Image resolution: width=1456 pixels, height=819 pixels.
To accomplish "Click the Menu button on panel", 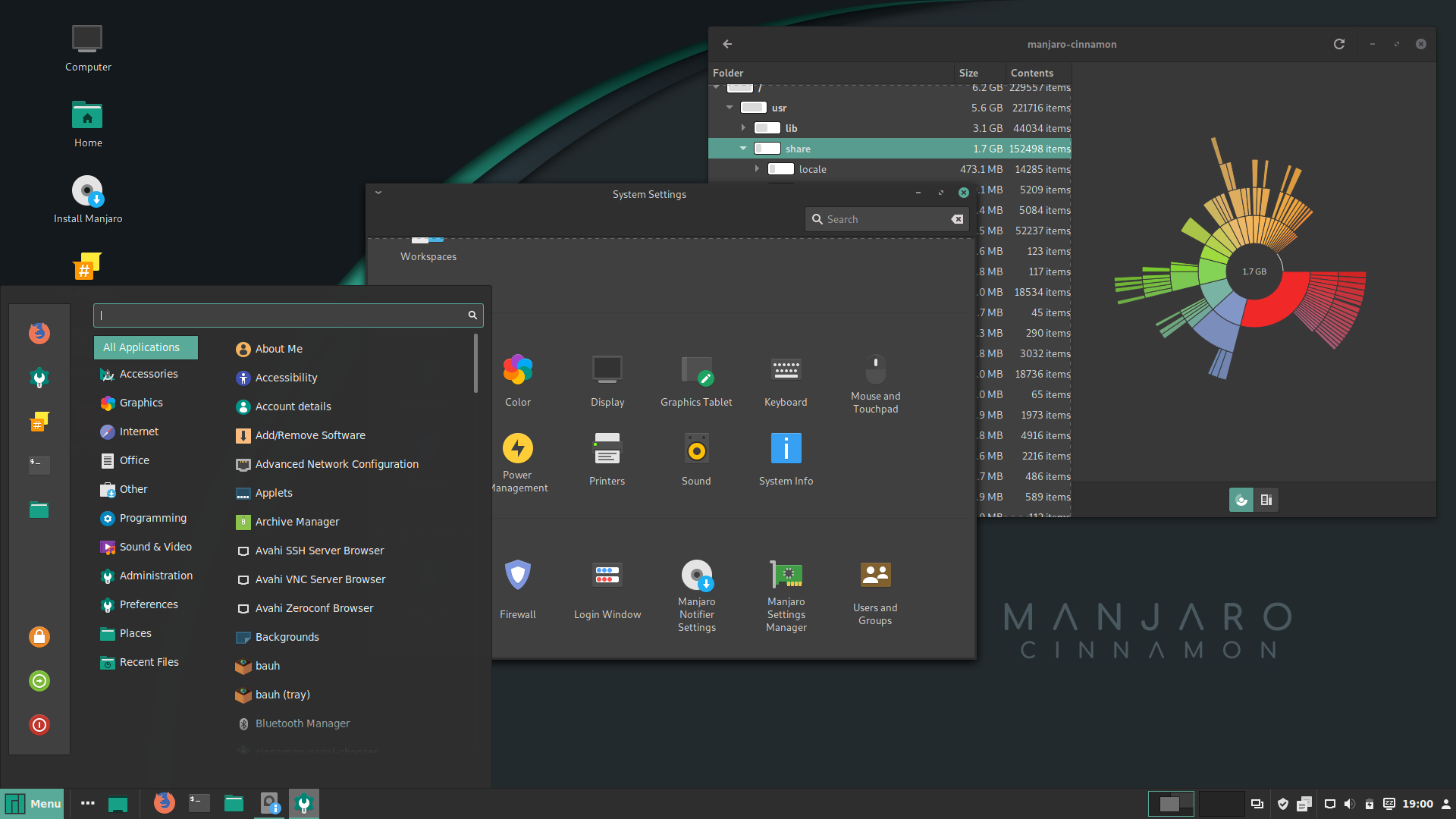I will [x=33, y=804].
